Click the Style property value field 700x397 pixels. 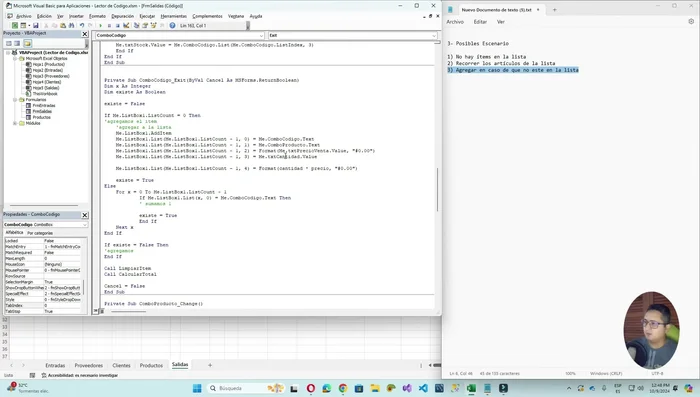pos(62,300)
